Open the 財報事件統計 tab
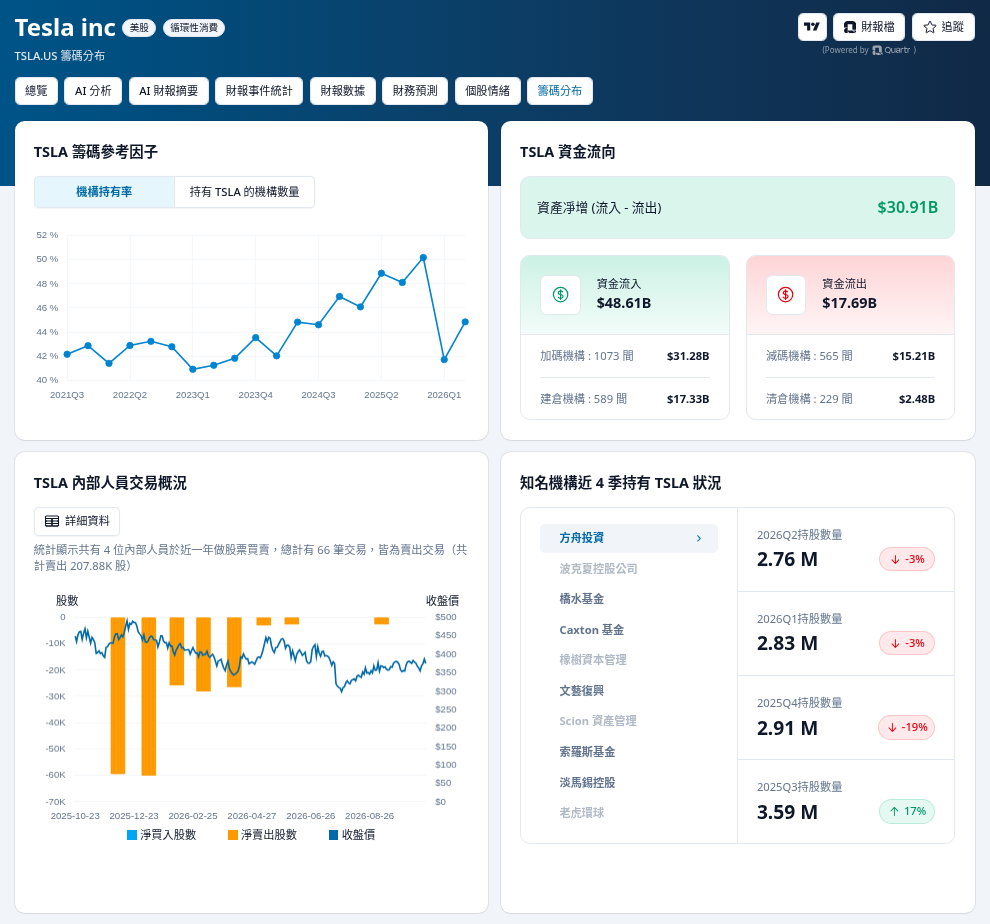Viewport: 990px width, 924px height. (x=259, y=91)
